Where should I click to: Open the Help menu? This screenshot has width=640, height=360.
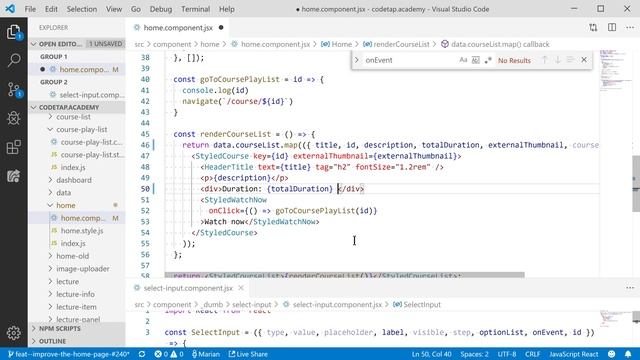227,9
